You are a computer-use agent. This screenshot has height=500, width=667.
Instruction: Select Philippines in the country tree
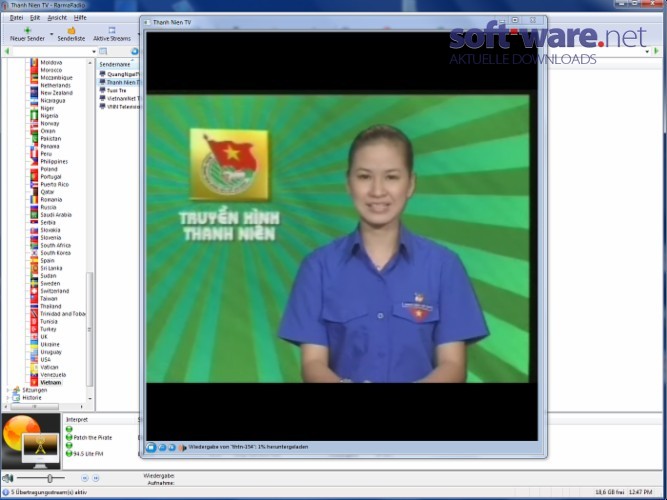[54, 162]
